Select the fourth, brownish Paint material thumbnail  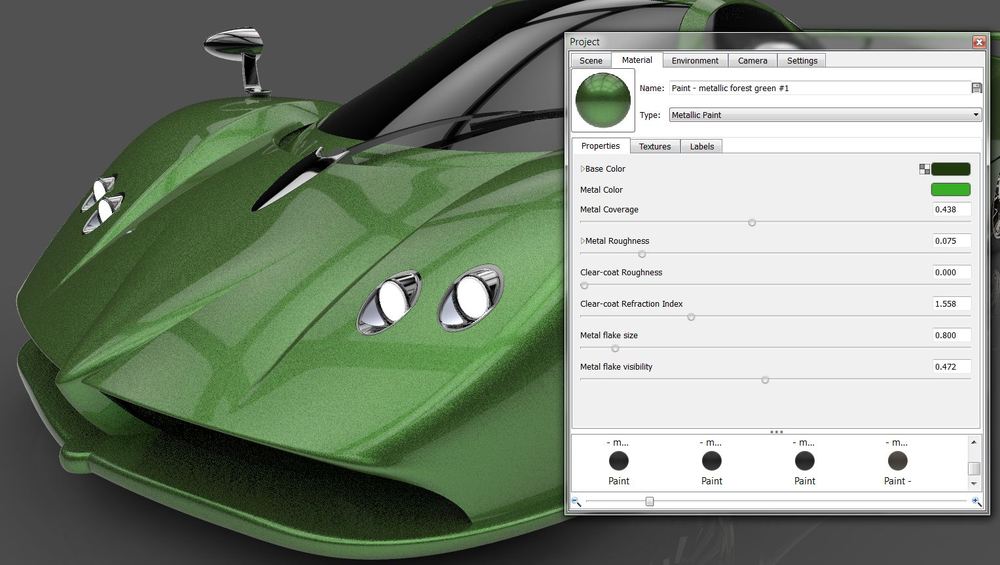point(897,461)
